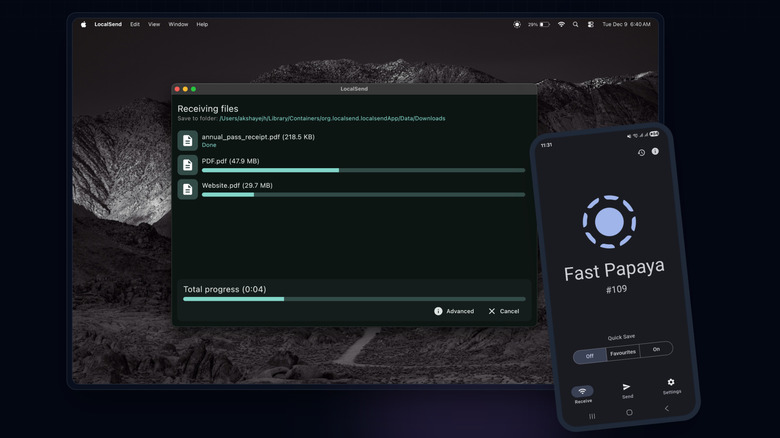This screenshot has width=780, height=438.
Task: Click the Total progress bar
Action: click(x=354, y=299)
